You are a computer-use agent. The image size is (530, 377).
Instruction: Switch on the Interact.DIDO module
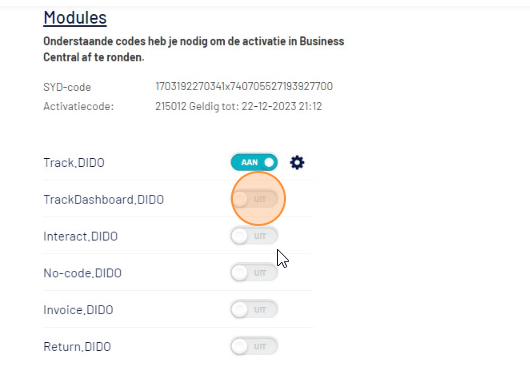(254, 236)
